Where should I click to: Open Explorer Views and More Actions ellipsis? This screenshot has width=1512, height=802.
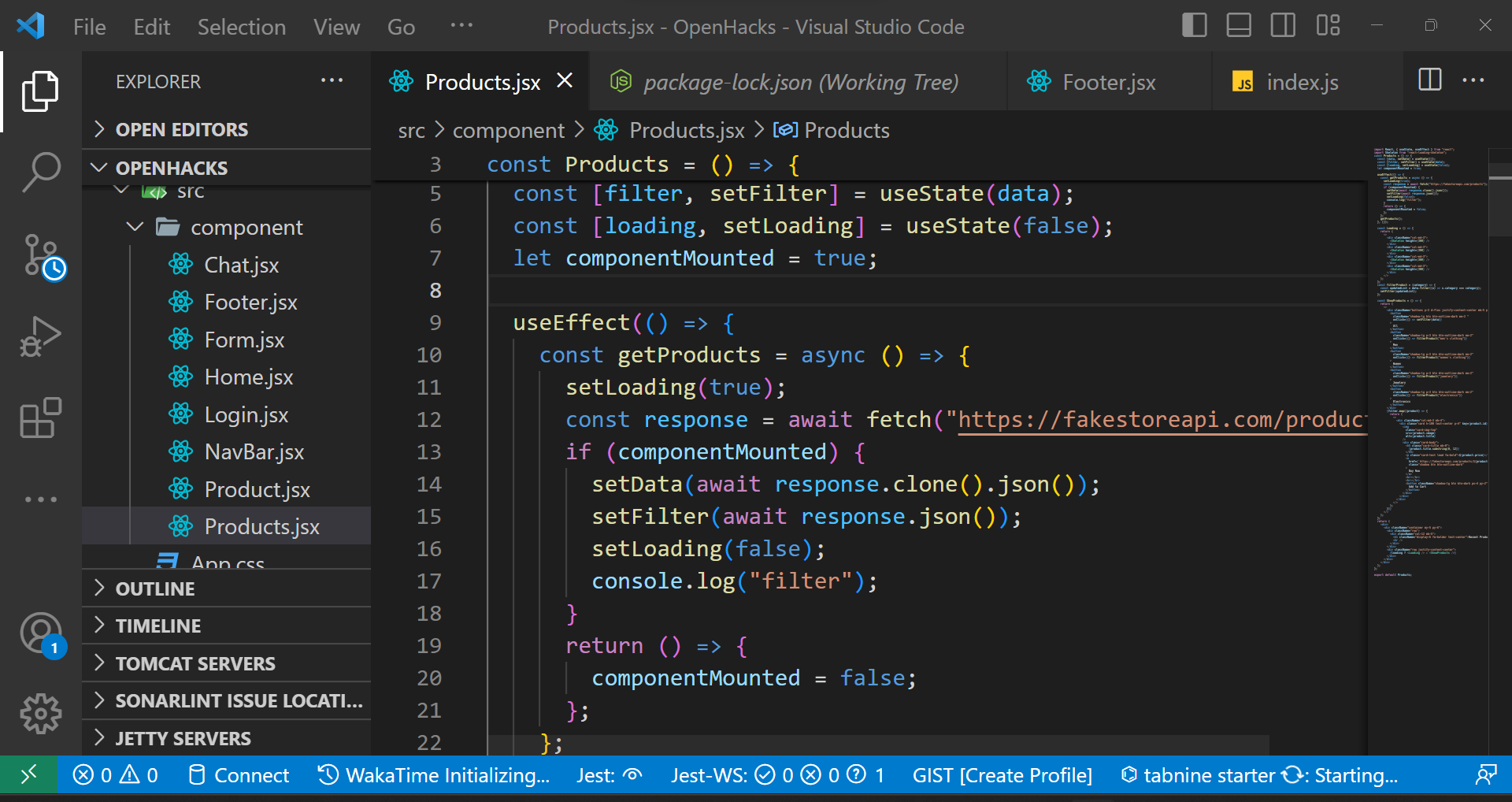point(332,80)
